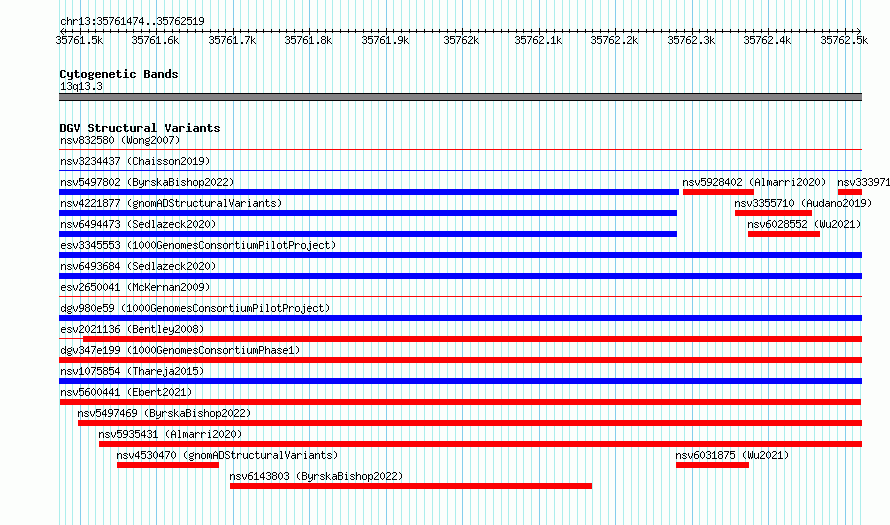Viewport: 890px width, 525px height.
Task: Select variant nsv1075854 (Thareja2015)
Action: [x=132, y=371]
